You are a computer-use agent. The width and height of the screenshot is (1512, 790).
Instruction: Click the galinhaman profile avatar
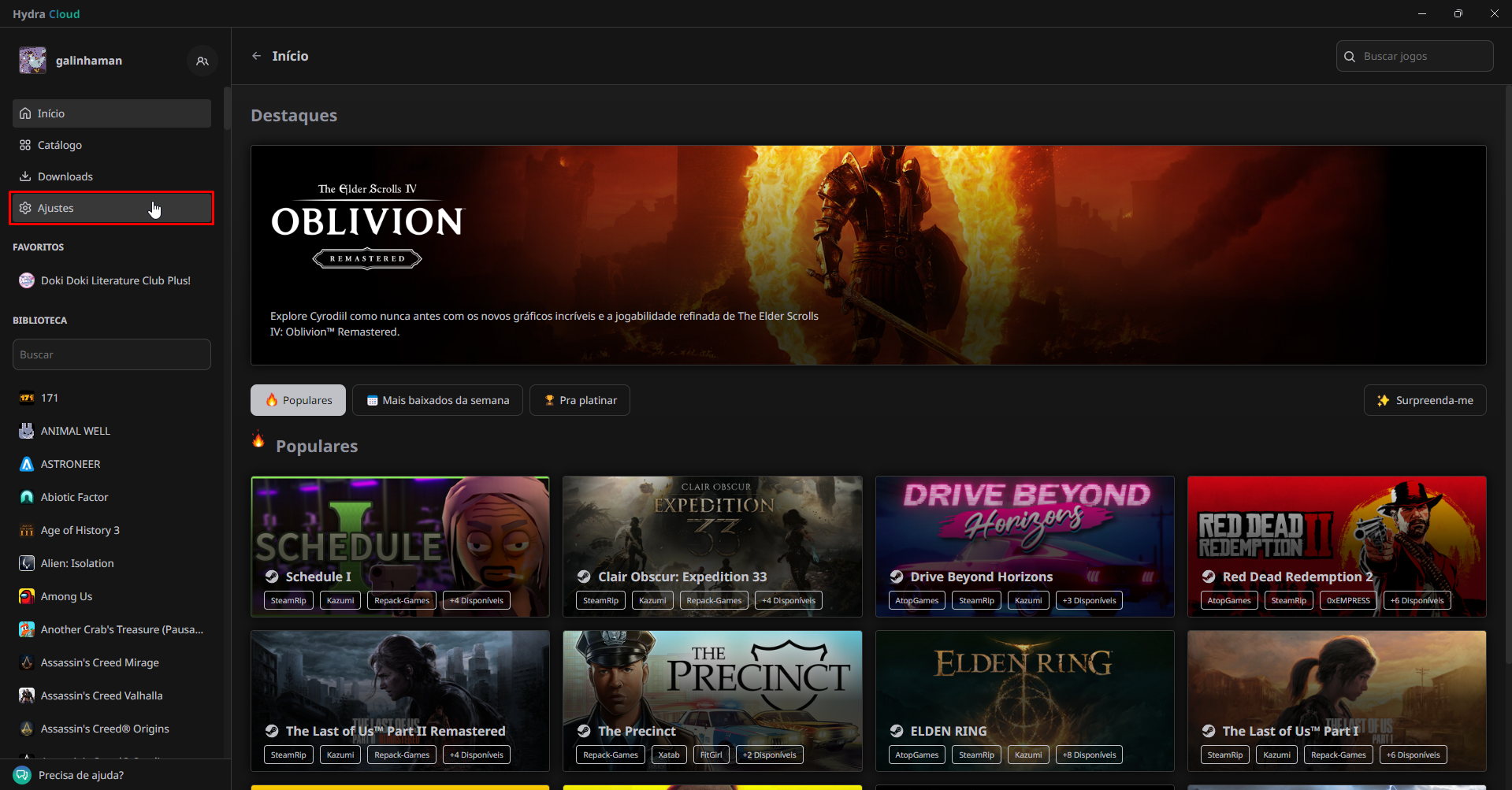[33, 61]
